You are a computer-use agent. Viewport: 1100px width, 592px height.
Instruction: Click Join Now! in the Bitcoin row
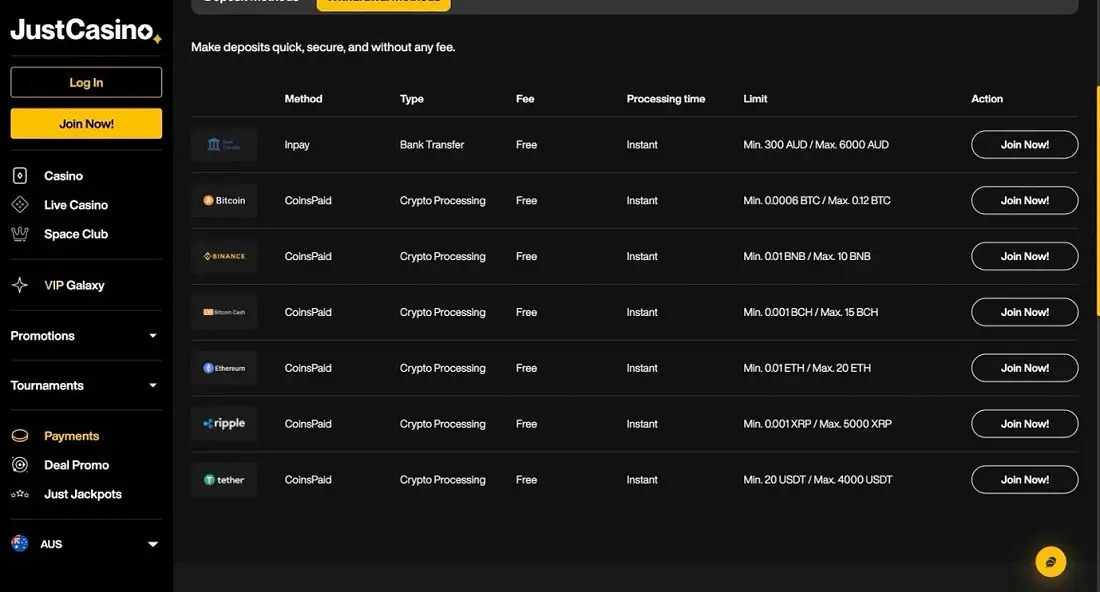(x=1024, y=201)
